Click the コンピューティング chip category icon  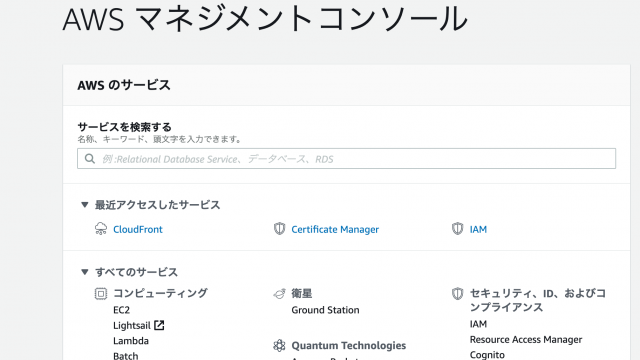tap(101, 293)
